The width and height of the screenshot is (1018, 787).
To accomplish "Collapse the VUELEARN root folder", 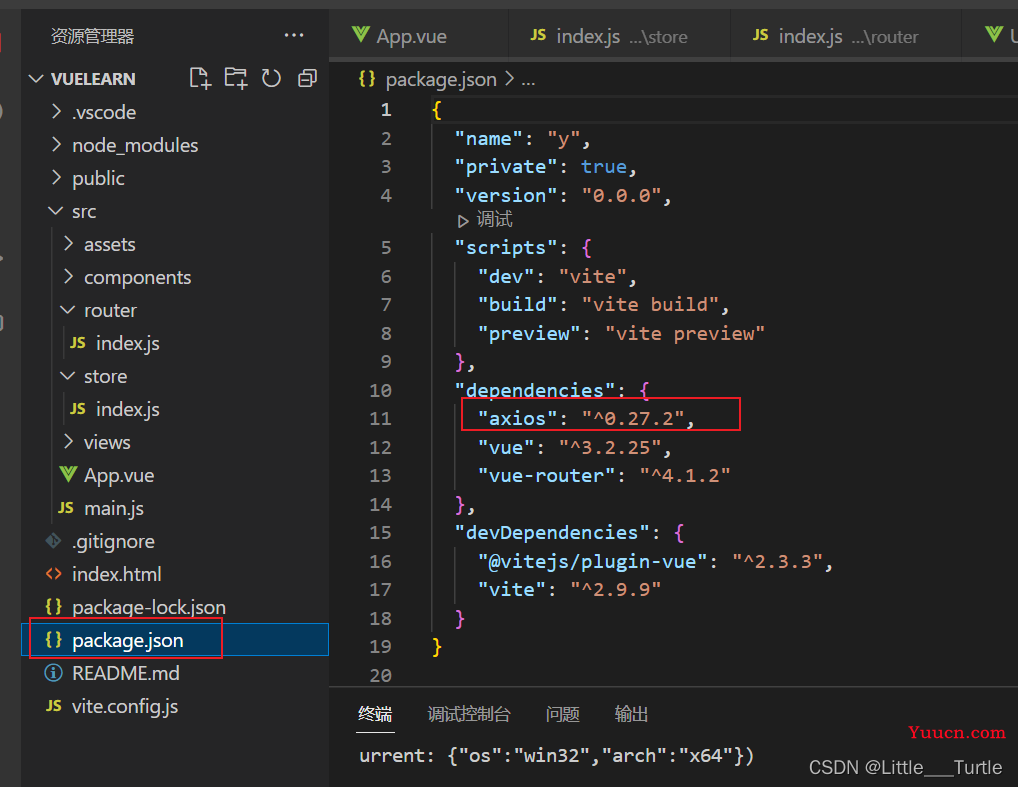I will click(x=36, y=79).
